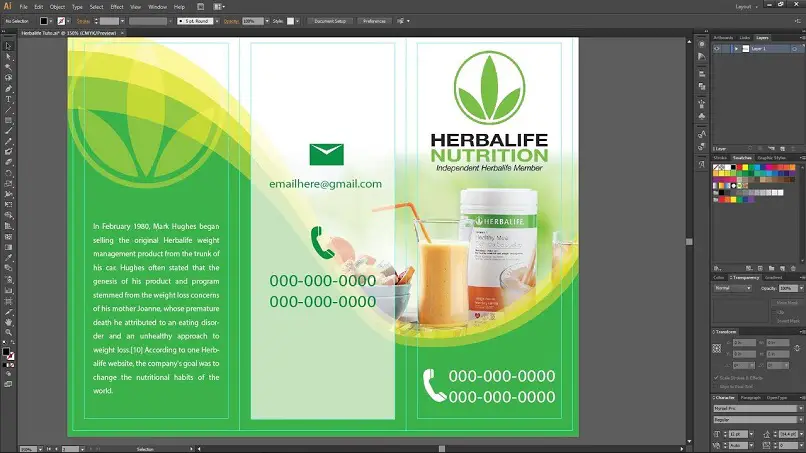Select the Type tool
Image resolution: width=806 pixels, height=453 pixels.
pyautogui.click(x=8, y=99)
